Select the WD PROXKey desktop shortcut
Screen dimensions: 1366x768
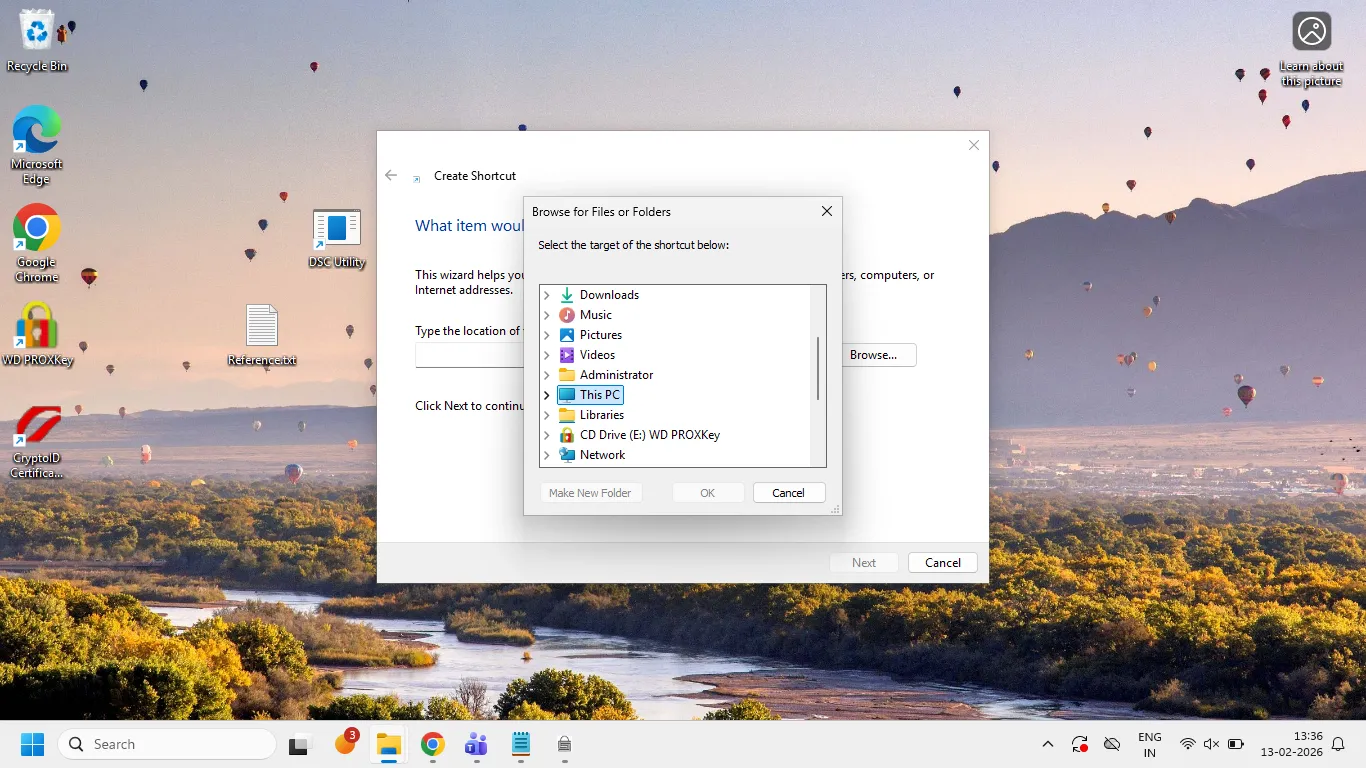(x=37, y=334)
